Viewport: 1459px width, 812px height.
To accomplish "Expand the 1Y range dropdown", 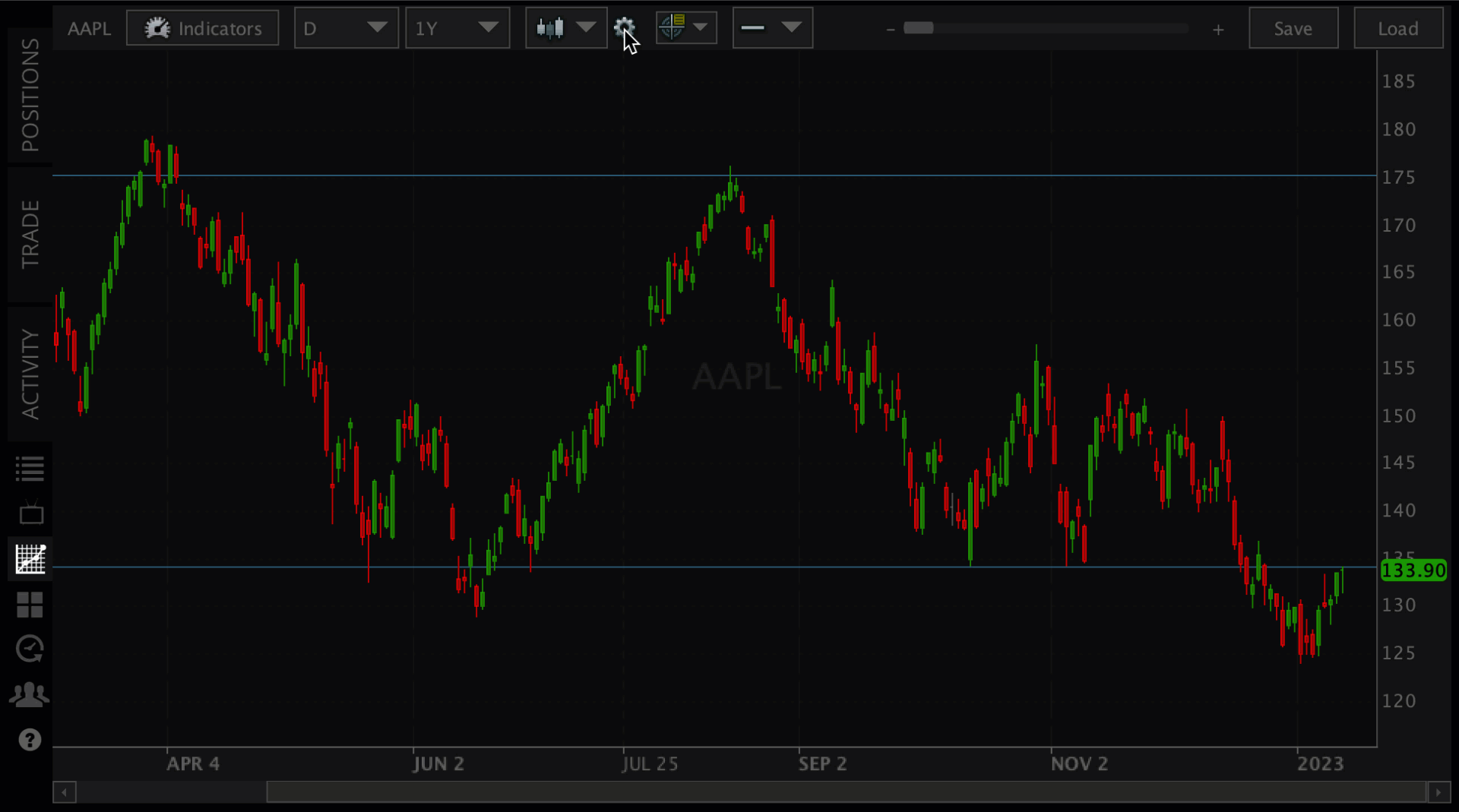I will 457,28.
